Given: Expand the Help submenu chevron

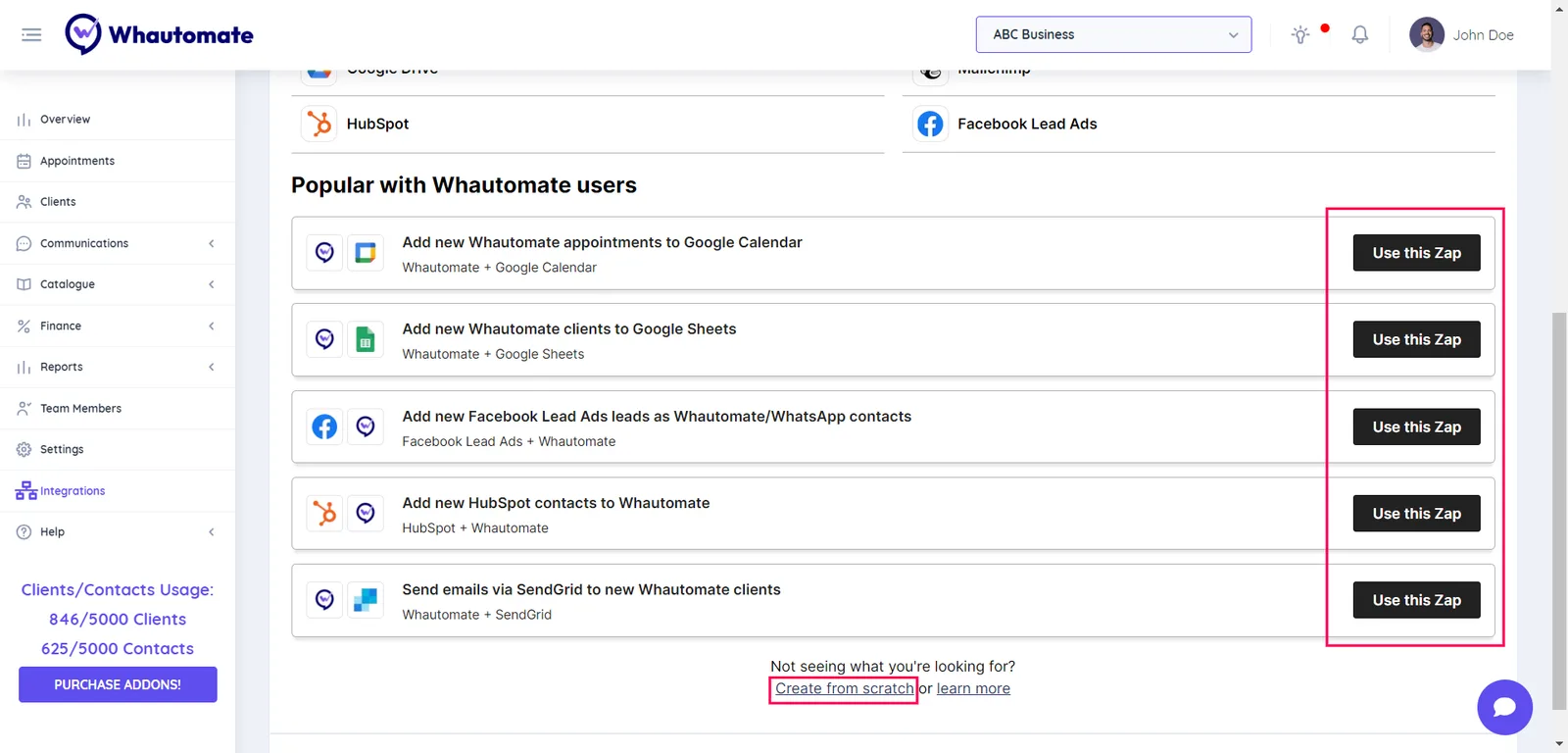Looking at the screenshot, I should coord(212,531).
